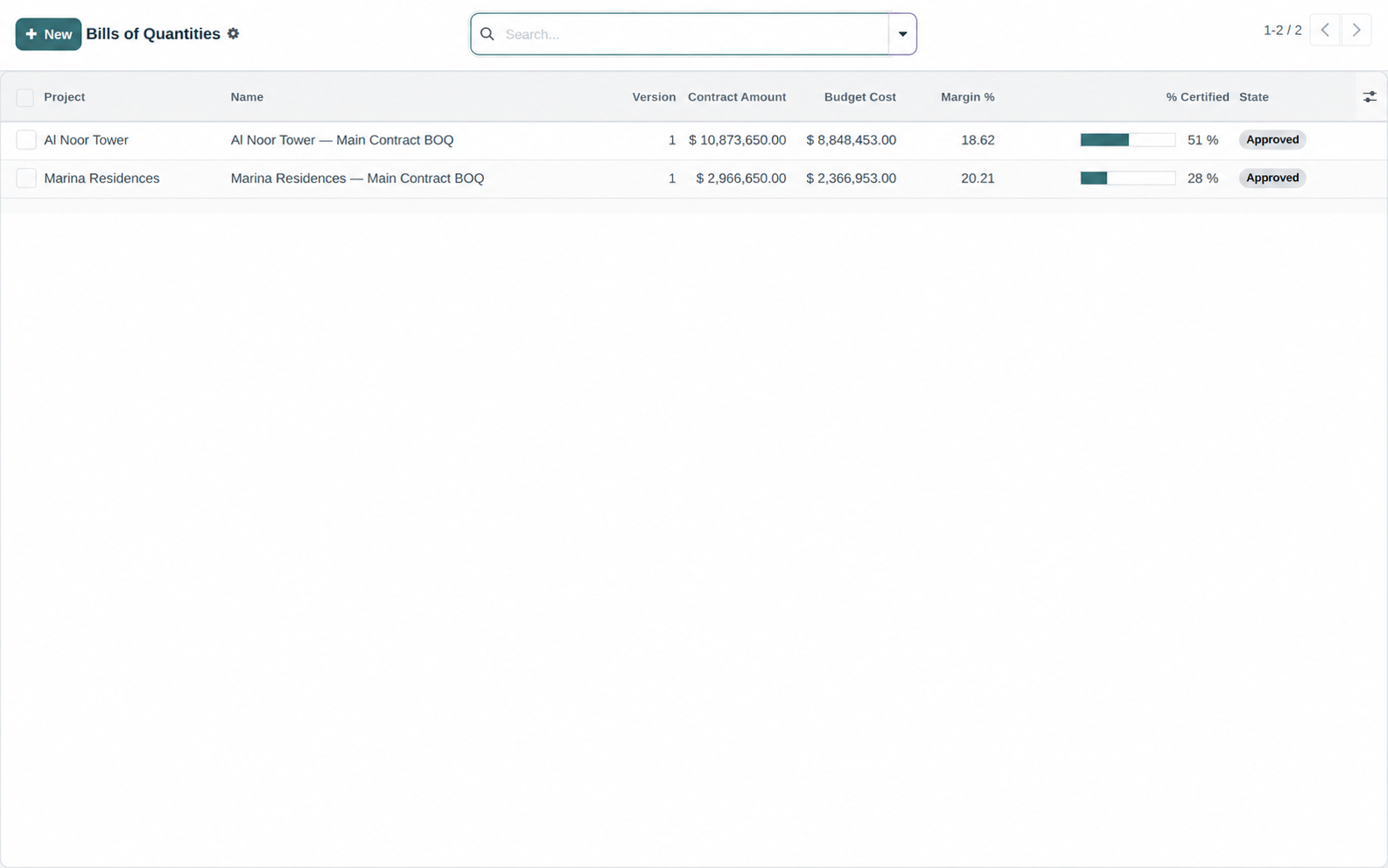Click the search magnifier icon
1388x868 pixels.
click(x=487, y=34)
